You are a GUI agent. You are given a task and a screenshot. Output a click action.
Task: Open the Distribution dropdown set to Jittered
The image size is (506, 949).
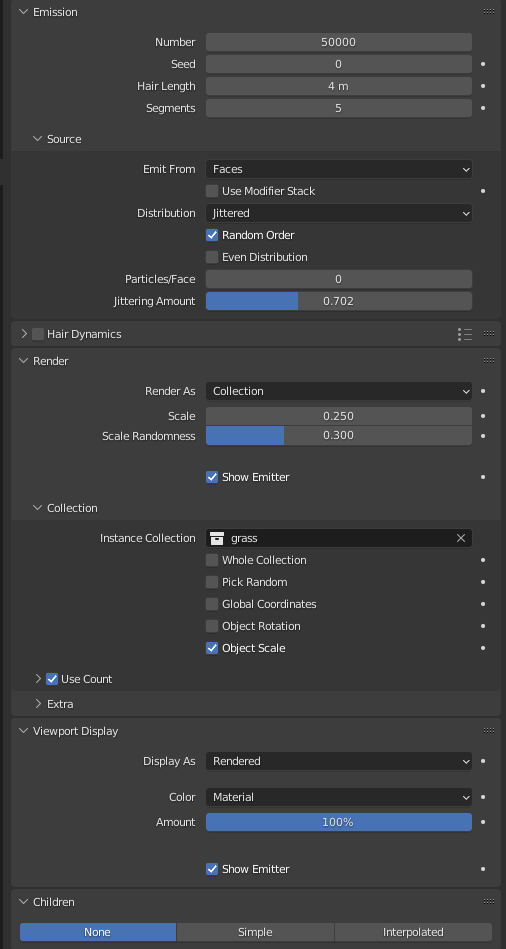[338, 213]
